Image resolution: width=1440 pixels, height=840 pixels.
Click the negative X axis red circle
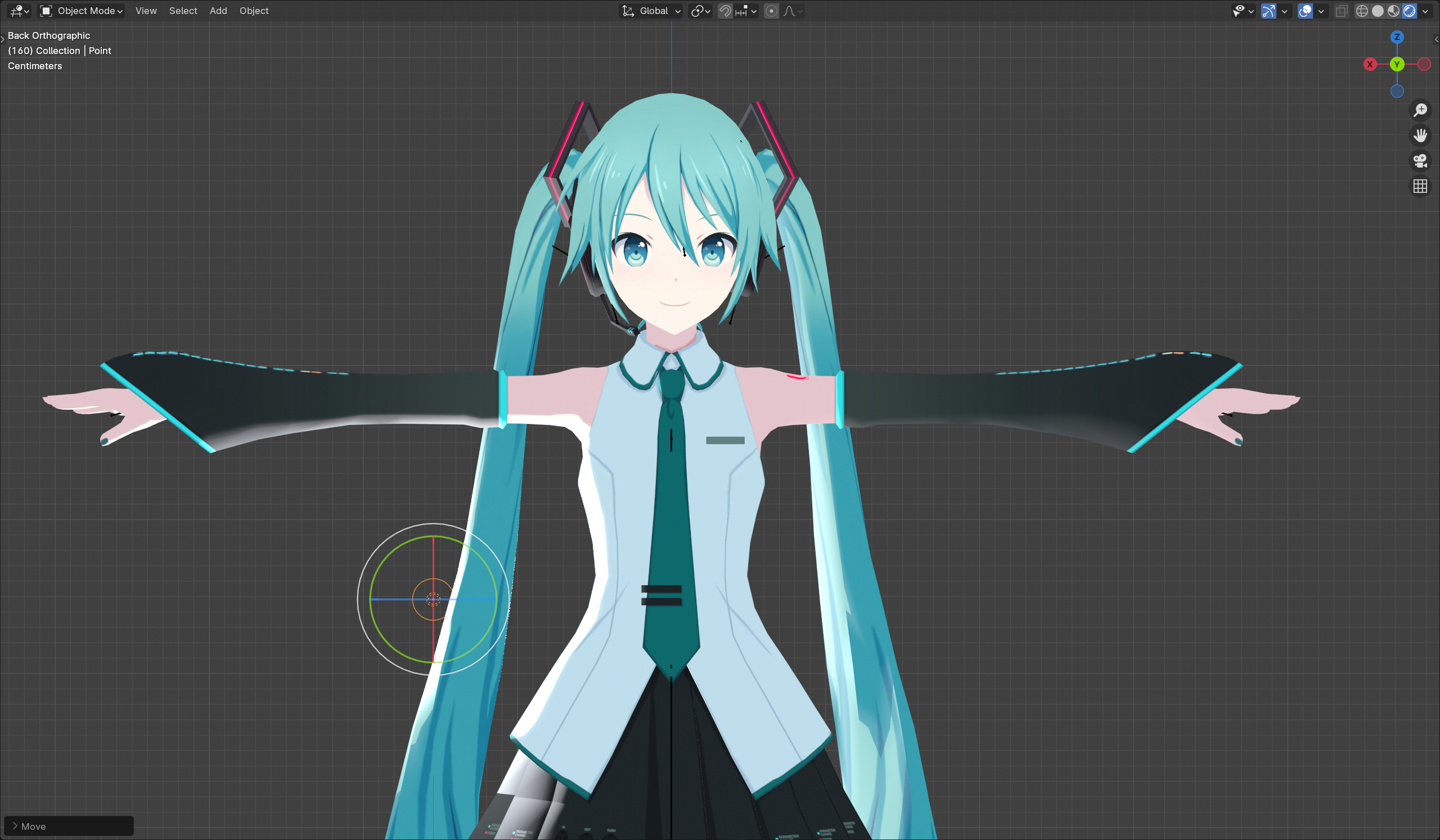pyautogui.click(x=1425, y=64)
